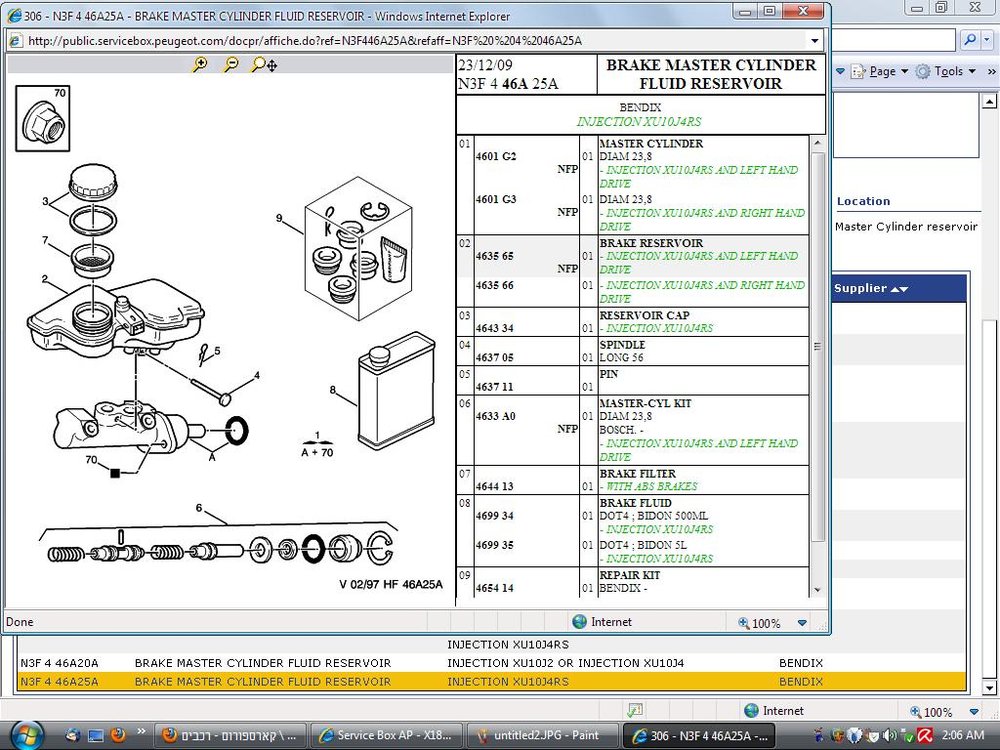
Task: Click the background list scroll down arrow
Action: click(989, 687)
